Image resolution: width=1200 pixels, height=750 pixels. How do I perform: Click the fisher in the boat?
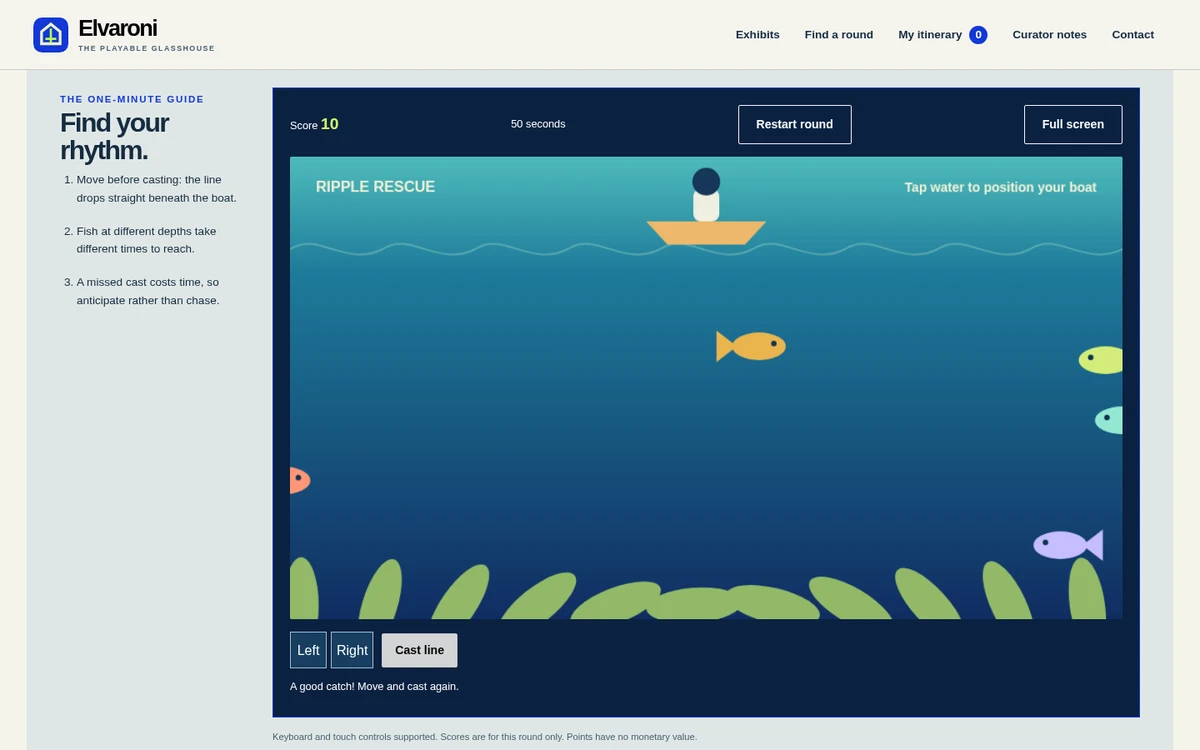click(706, 195)
